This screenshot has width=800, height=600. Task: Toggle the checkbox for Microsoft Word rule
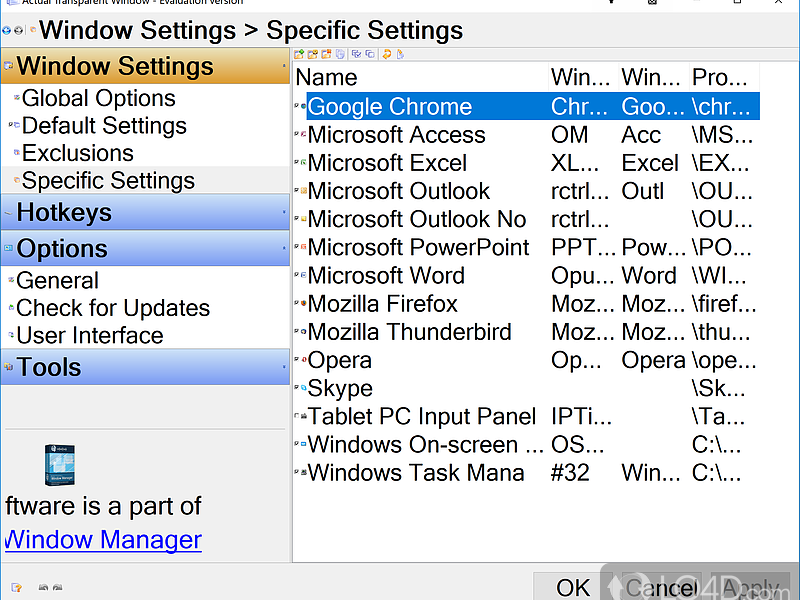pos(297,275)
